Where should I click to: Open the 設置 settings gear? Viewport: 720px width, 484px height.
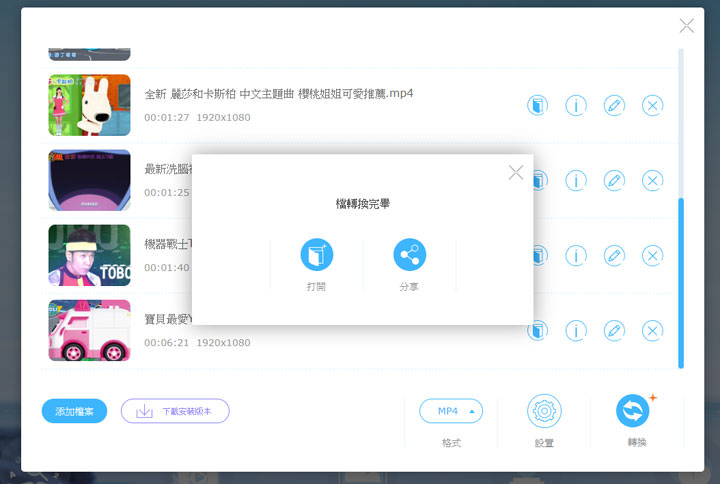[544, 411]
